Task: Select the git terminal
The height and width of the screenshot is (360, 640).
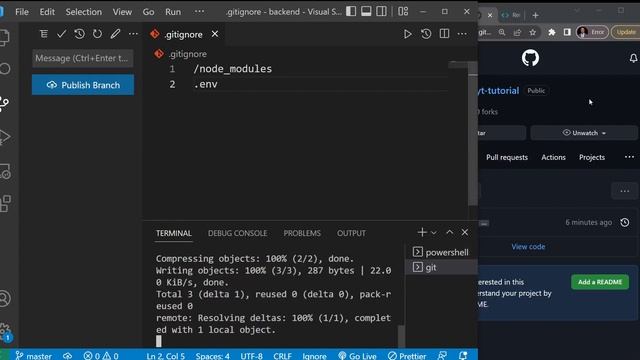Action: pyautogui.click(x=441, y=267)
